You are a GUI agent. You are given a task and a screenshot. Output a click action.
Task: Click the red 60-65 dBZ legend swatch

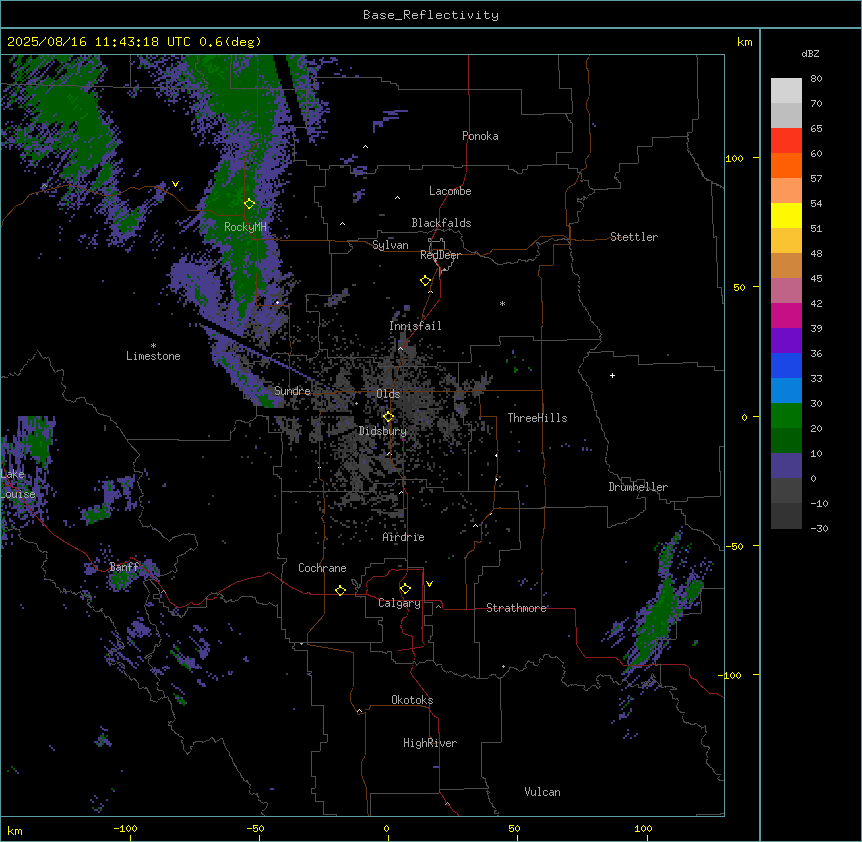tap(786, 141)
